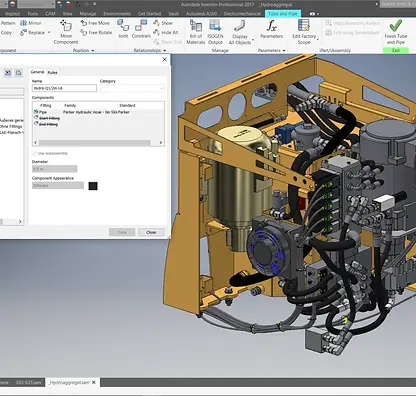416x396 pixels.
Task: Expand the Replace dropdown arrow
Action: [49, 32]
